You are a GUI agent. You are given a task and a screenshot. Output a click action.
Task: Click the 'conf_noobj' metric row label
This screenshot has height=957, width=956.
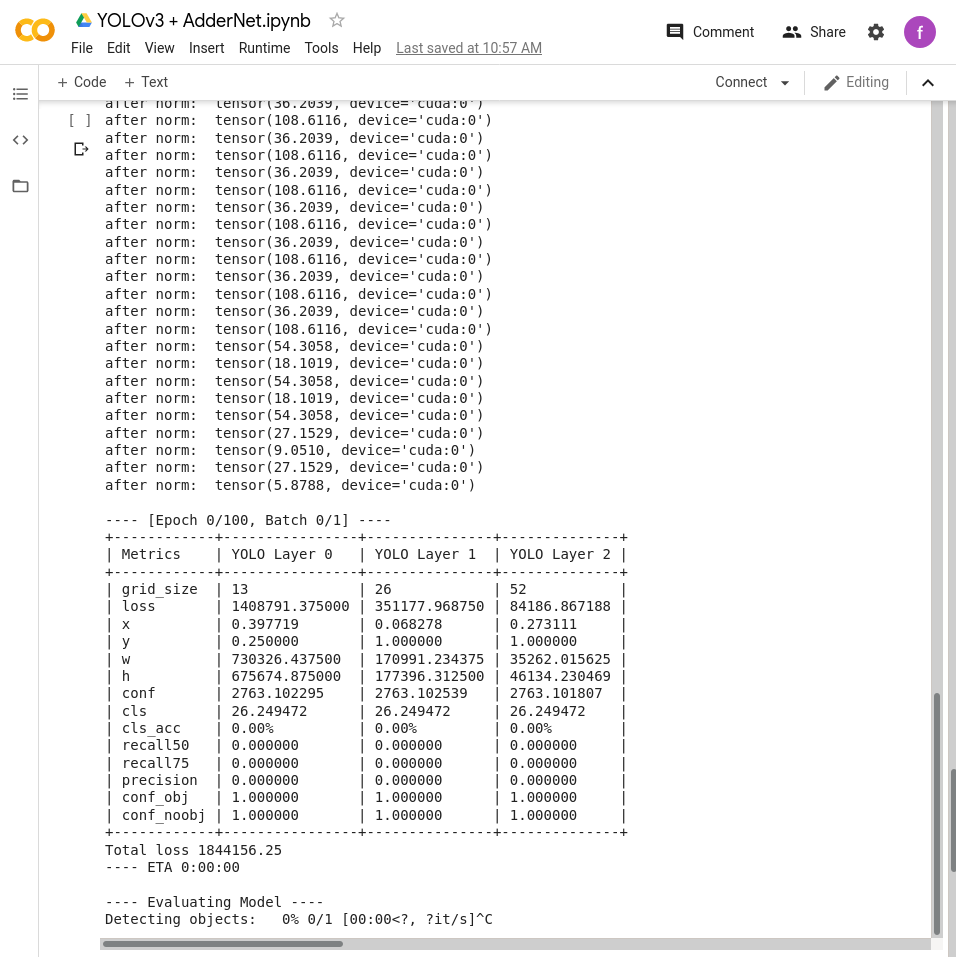(163, 815)
